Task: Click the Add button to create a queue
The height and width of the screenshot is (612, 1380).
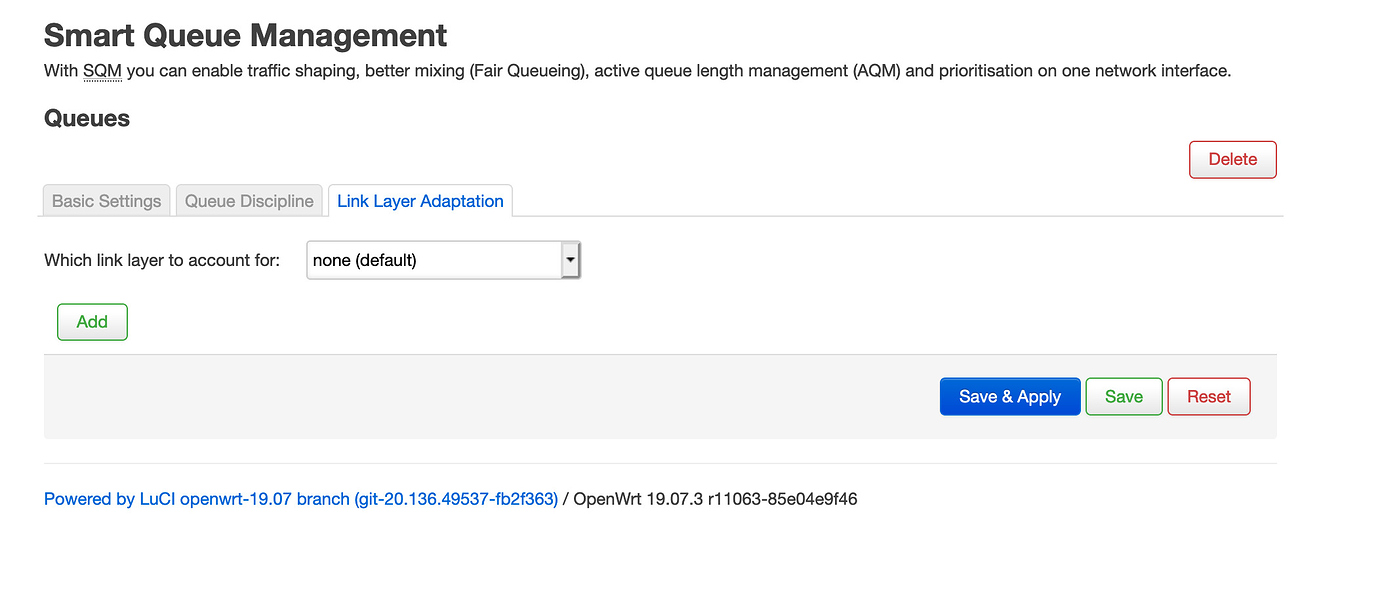Action: [92, 321]
